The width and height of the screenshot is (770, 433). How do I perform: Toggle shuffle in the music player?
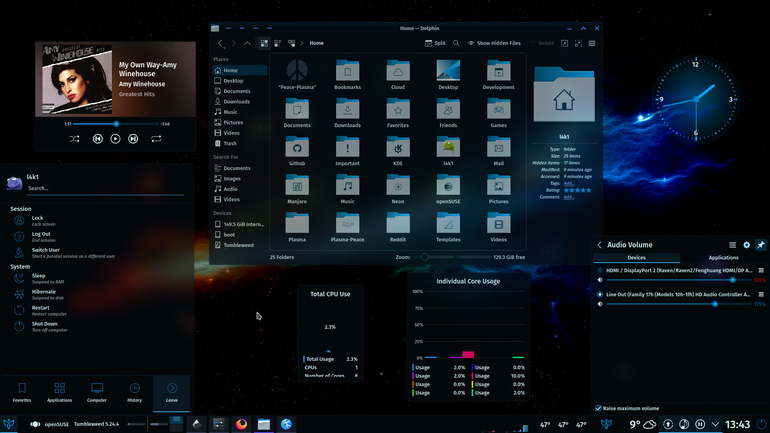[74, 139]
